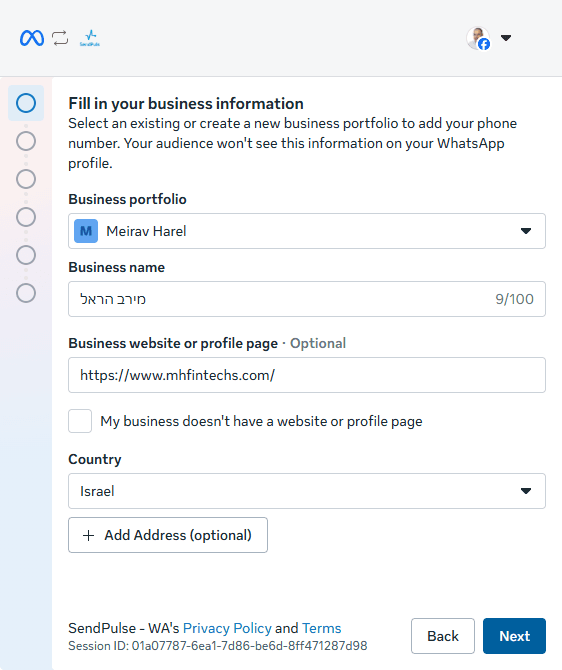The image size is (562, 670).
Task: Click the Business website URL field
Action: click(x=307, y=375)
